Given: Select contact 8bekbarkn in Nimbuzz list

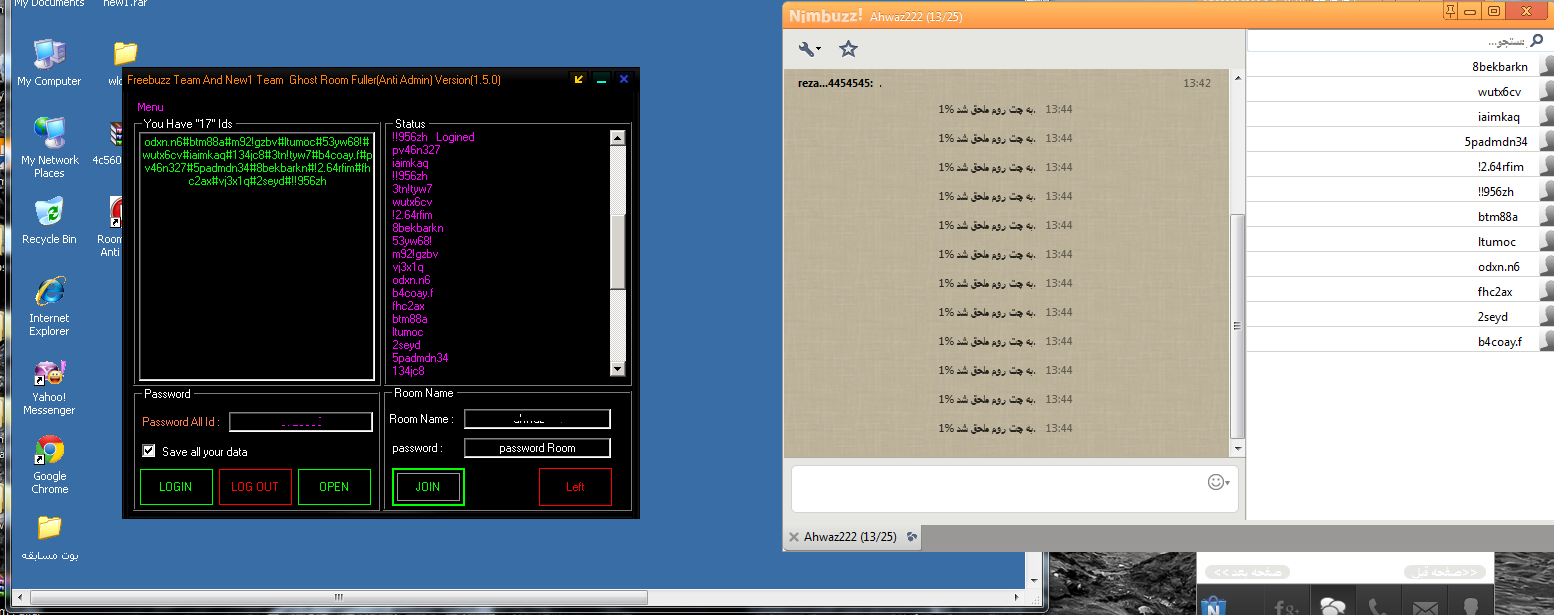Looking at the screenshot, I should [1400, 67].
